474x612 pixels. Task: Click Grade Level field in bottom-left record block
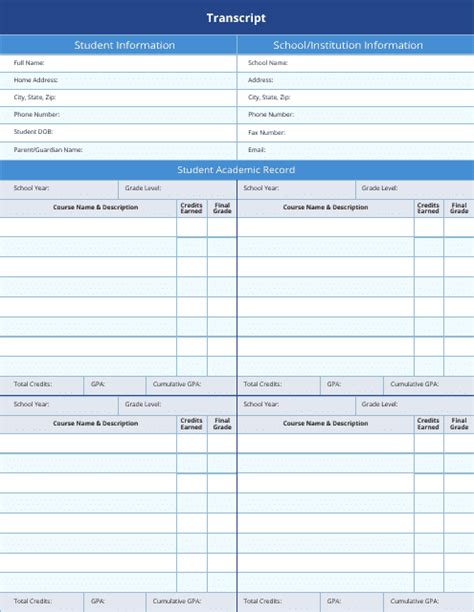(177, 405)
